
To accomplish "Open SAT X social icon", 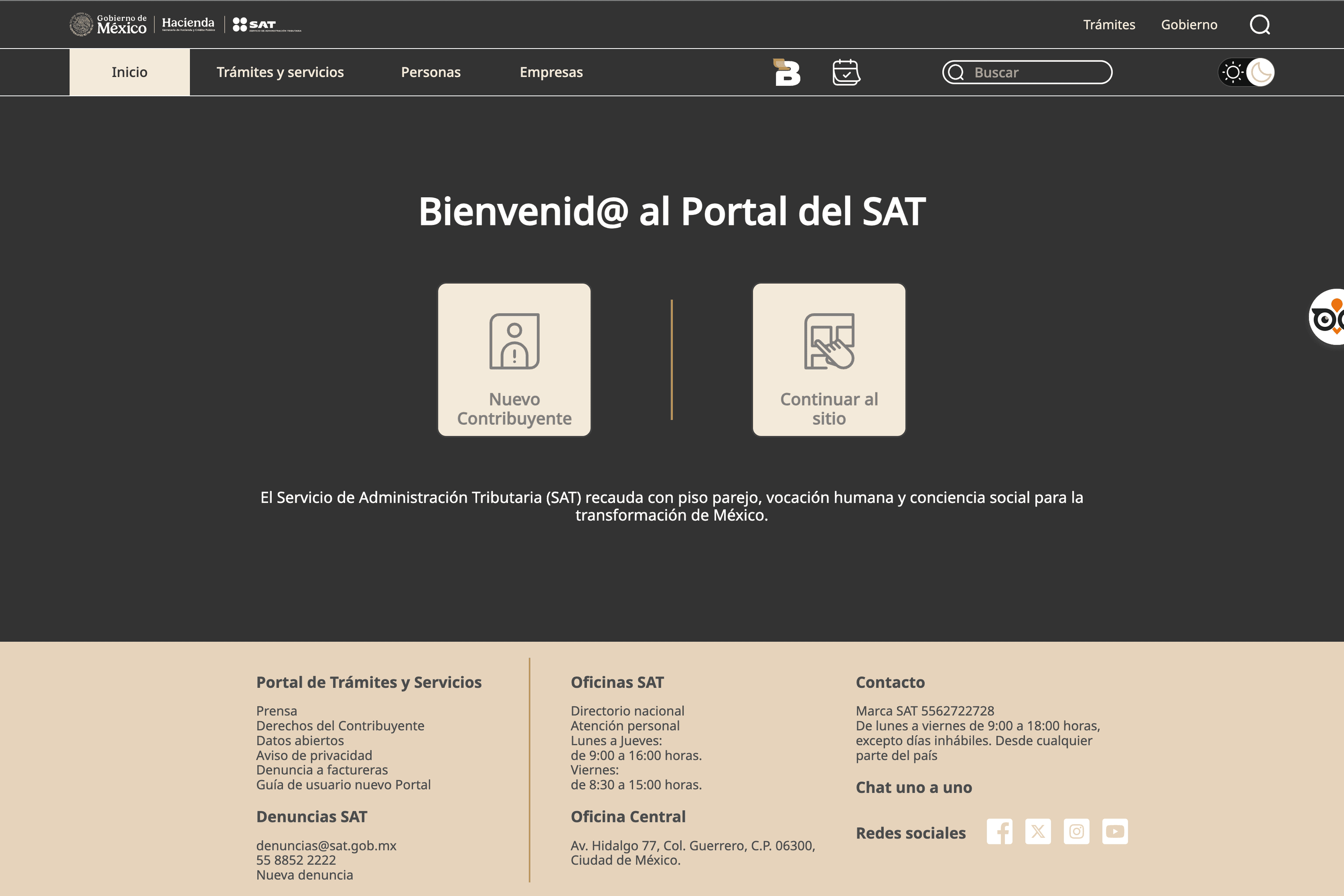I will 1038,831.
